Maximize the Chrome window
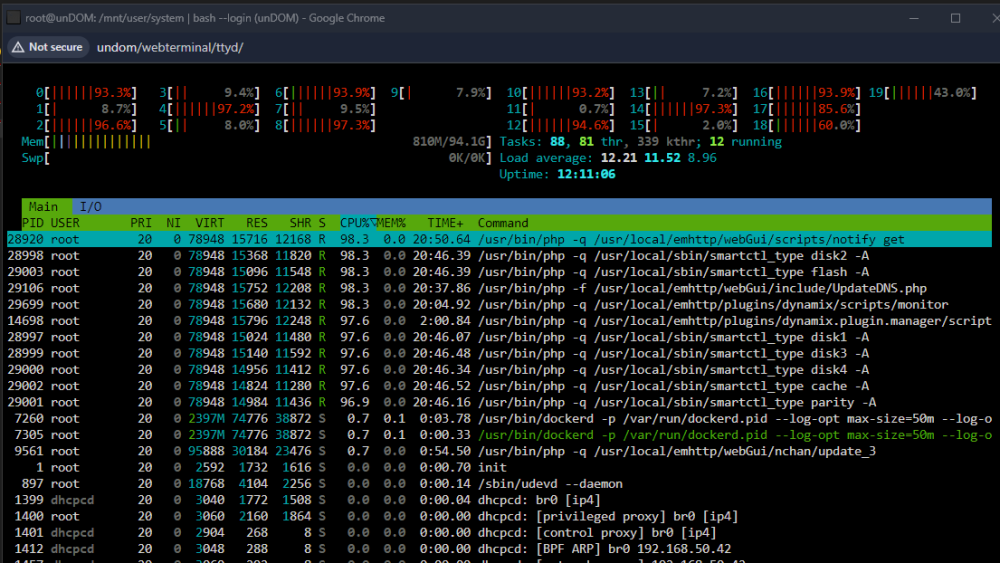Screen dimensions: 1000x563 (x=955, y=18)
